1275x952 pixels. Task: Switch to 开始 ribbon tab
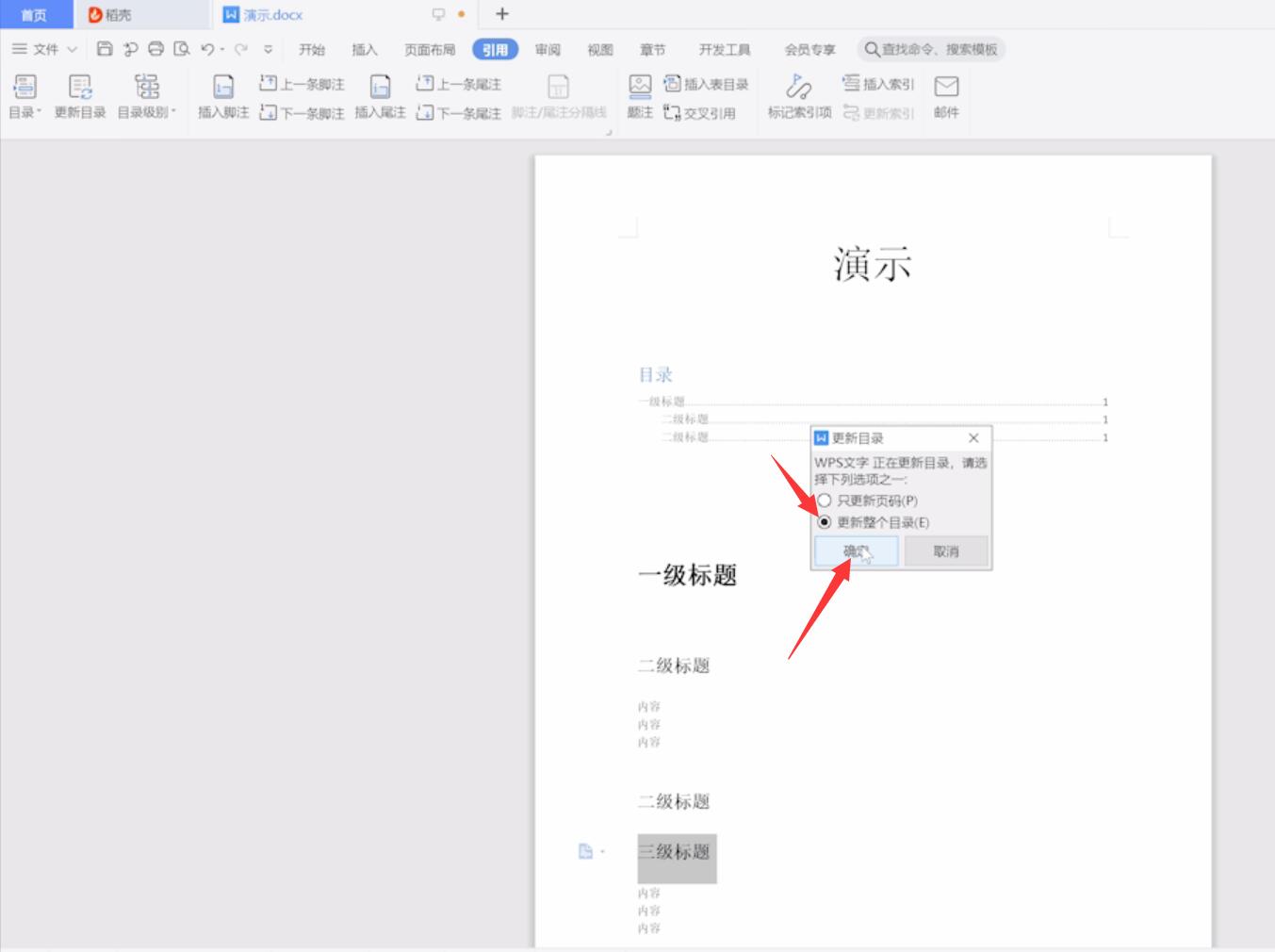click(x=312, y=50)
